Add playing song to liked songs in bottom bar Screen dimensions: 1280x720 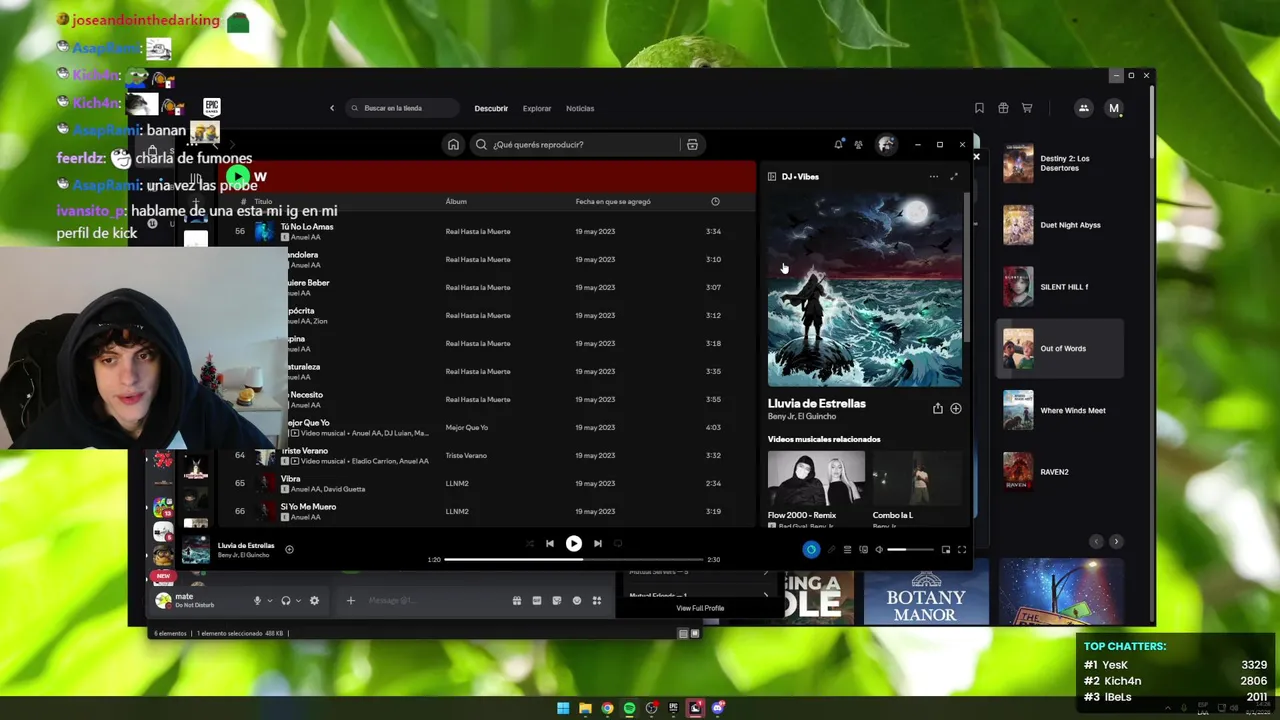[x=289, y=549]
